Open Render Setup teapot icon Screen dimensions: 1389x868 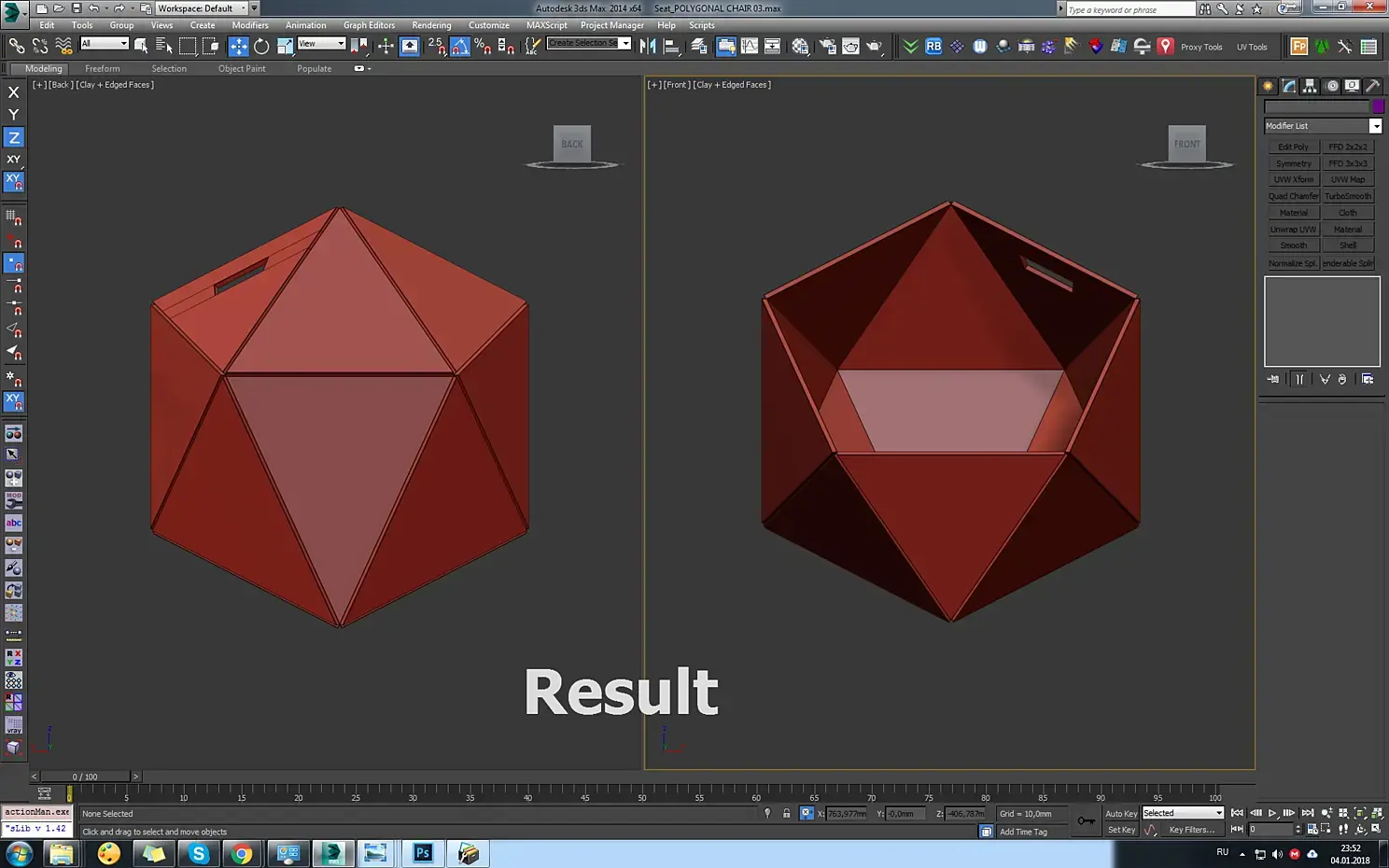[826, 46]
